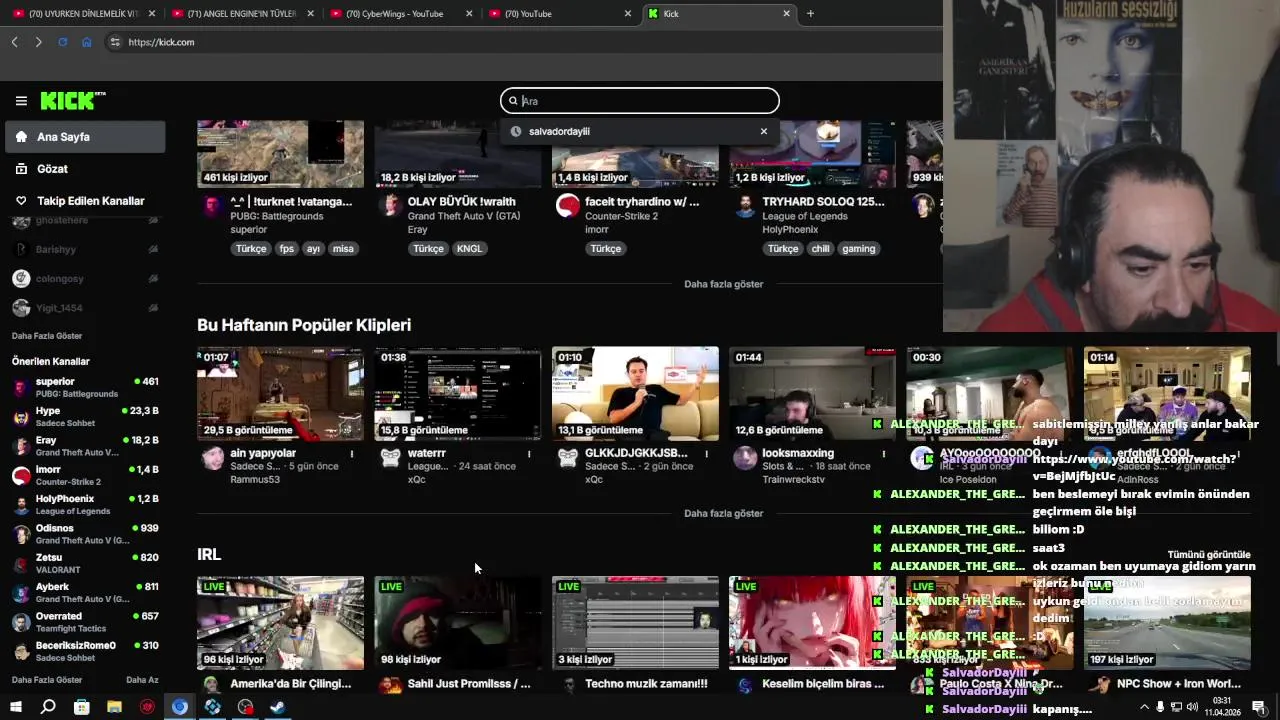Click the browser home button
This screenshot has width=1280, height=720.
86,42
